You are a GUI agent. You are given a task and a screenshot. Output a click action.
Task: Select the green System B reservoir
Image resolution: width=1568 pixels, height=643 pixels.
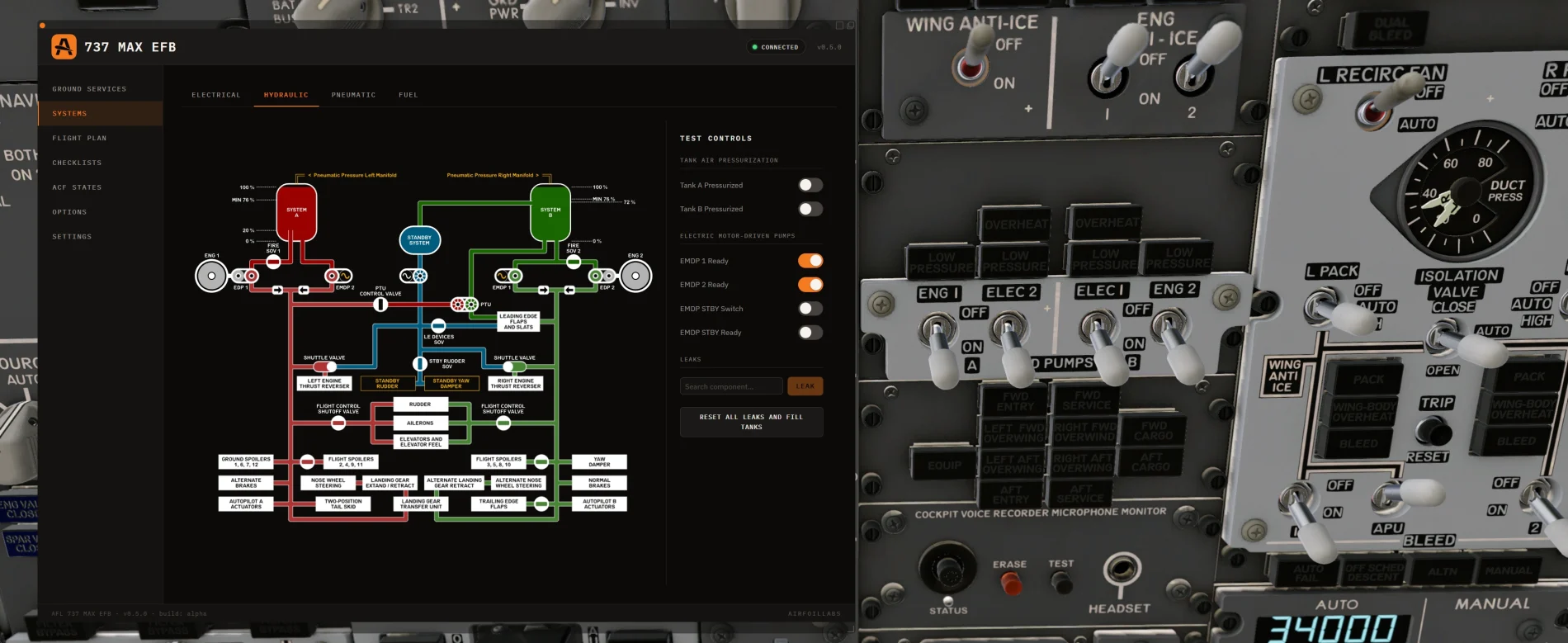coord(550,211)
